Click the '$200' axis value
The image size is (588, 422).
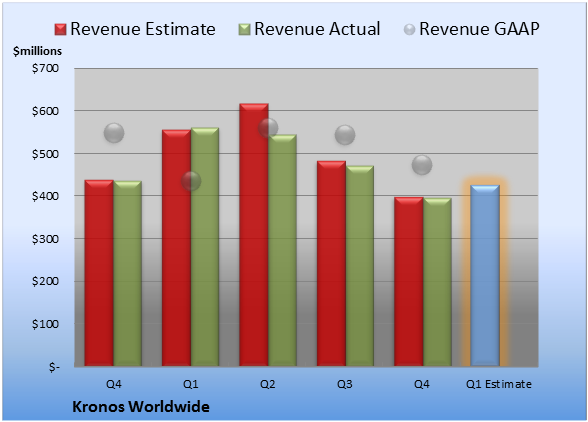45,281
